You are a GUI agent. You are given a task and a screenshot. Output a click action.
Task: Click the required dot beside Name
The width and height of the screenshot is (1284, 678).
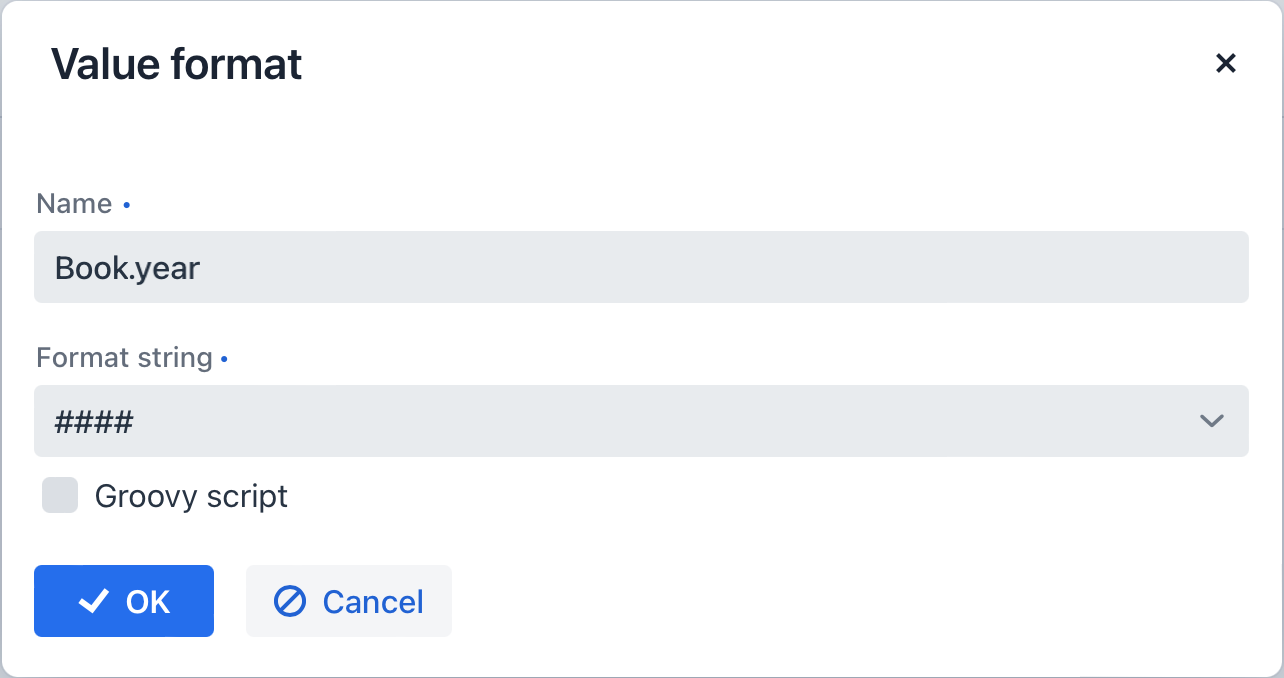point(126,205)
